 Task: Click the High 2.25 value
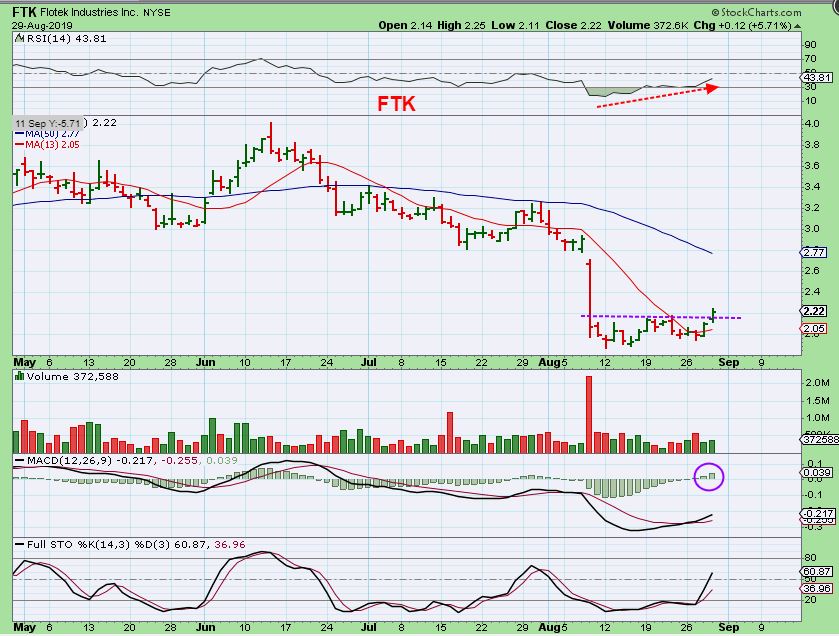pos(462,25)
